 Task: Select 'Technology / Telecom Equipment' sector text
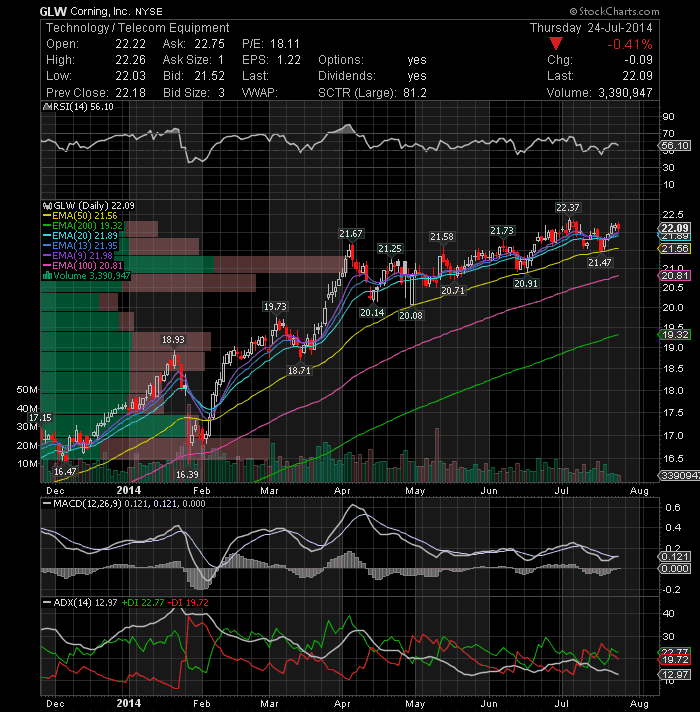(x=138, y=28)
